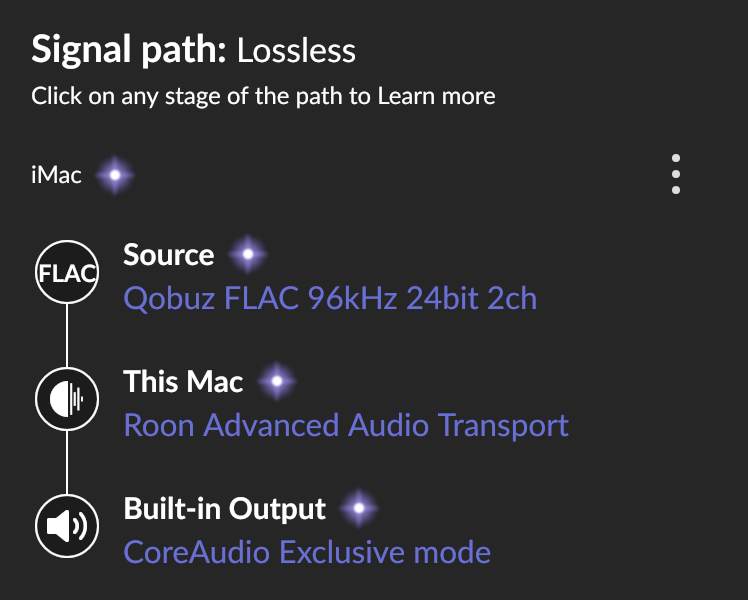Click the purple star next to Built-in Output
This screenshot has height=600, width=748.
click(359, 508)
